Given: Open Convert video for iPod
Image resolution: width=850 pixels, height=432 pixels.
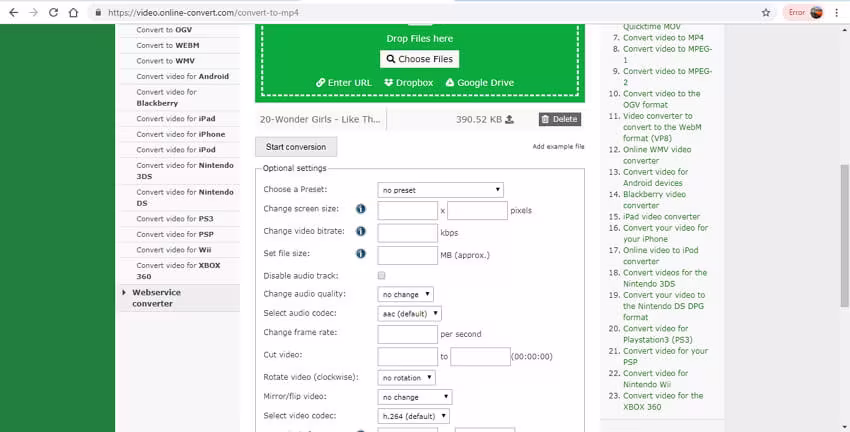Looking at the screenshot, I should point(176,150).
